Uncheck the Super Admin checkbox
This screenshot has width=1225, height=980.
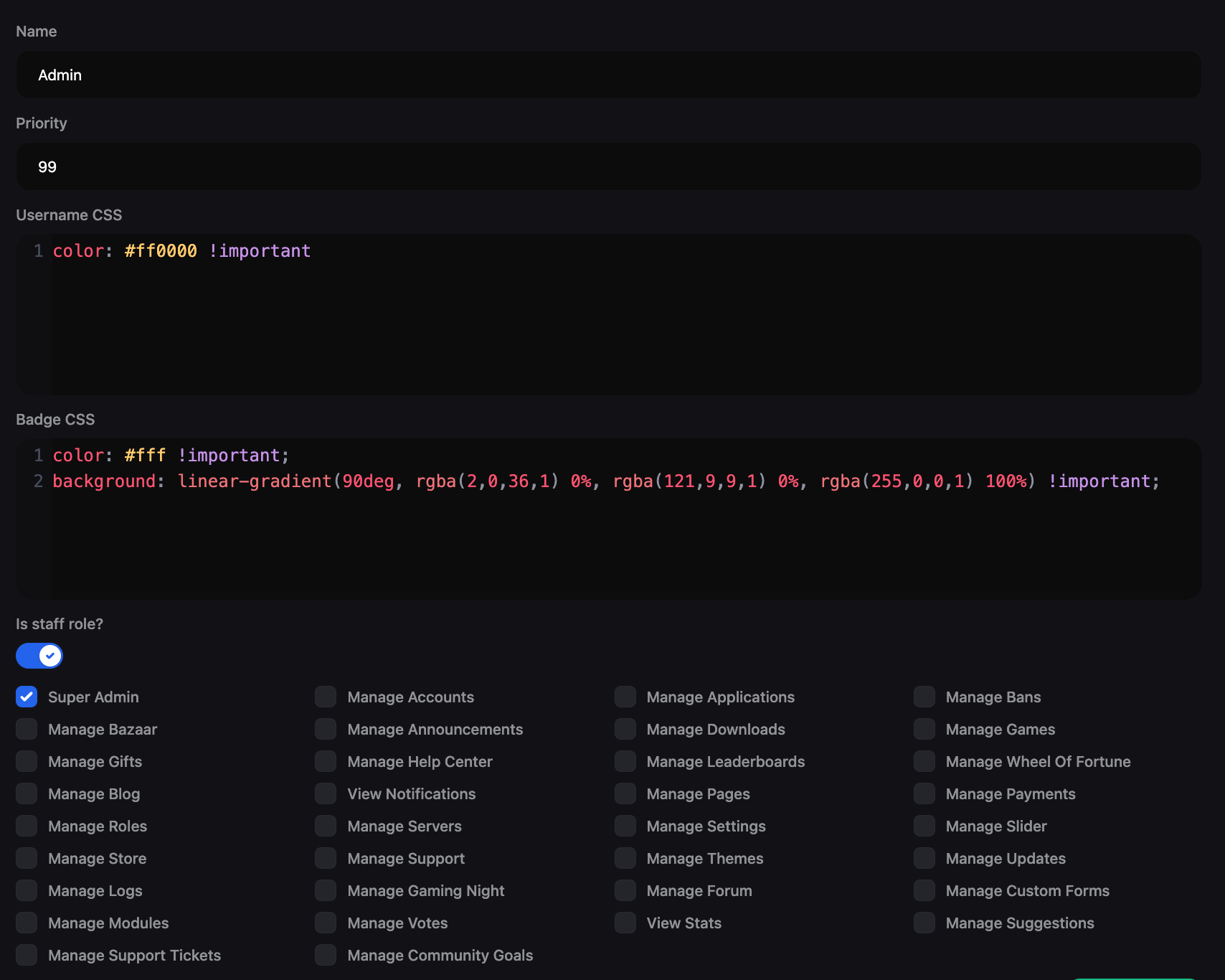tap(27, 697)
